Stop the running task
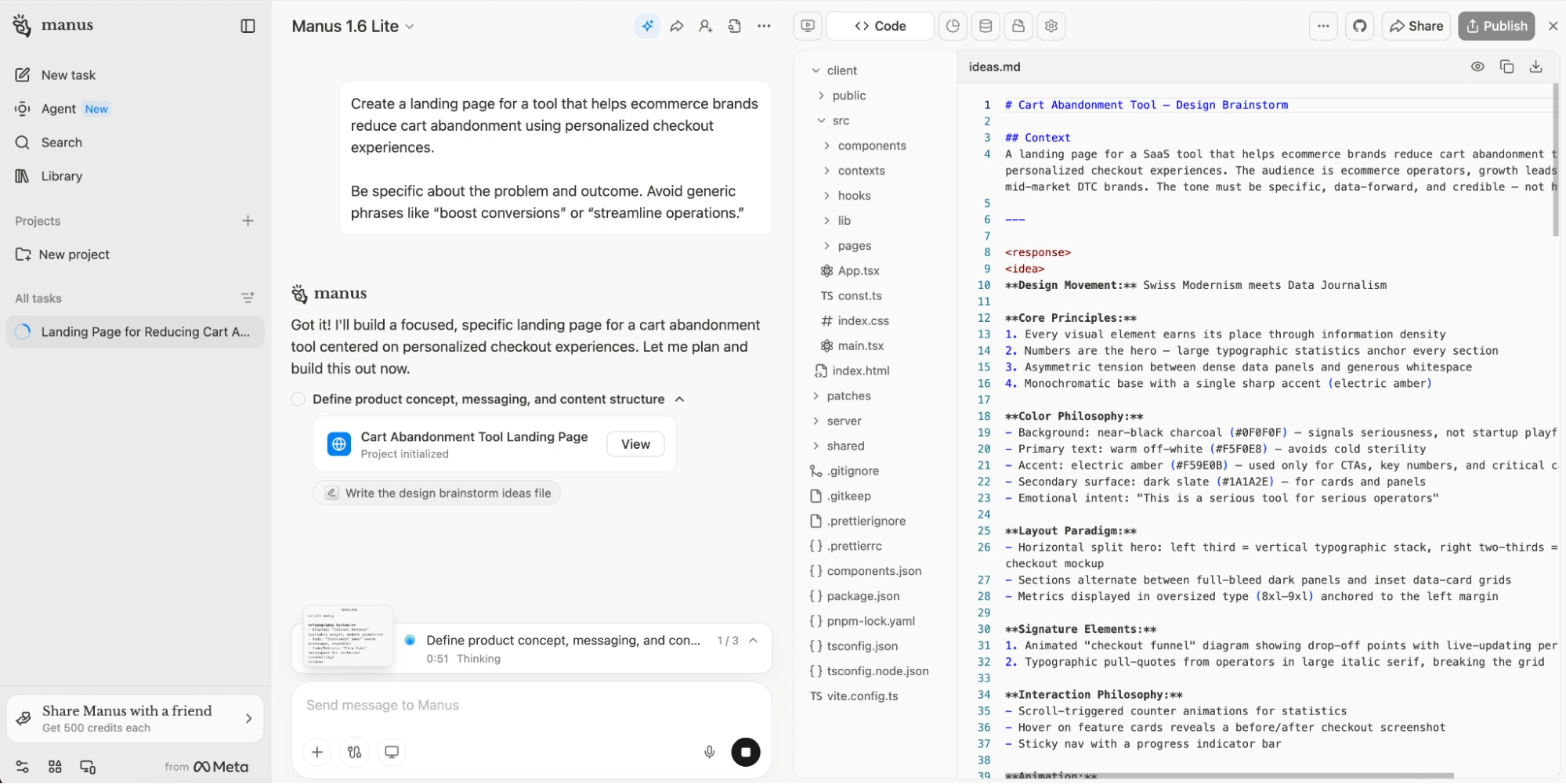 [746, 752]
